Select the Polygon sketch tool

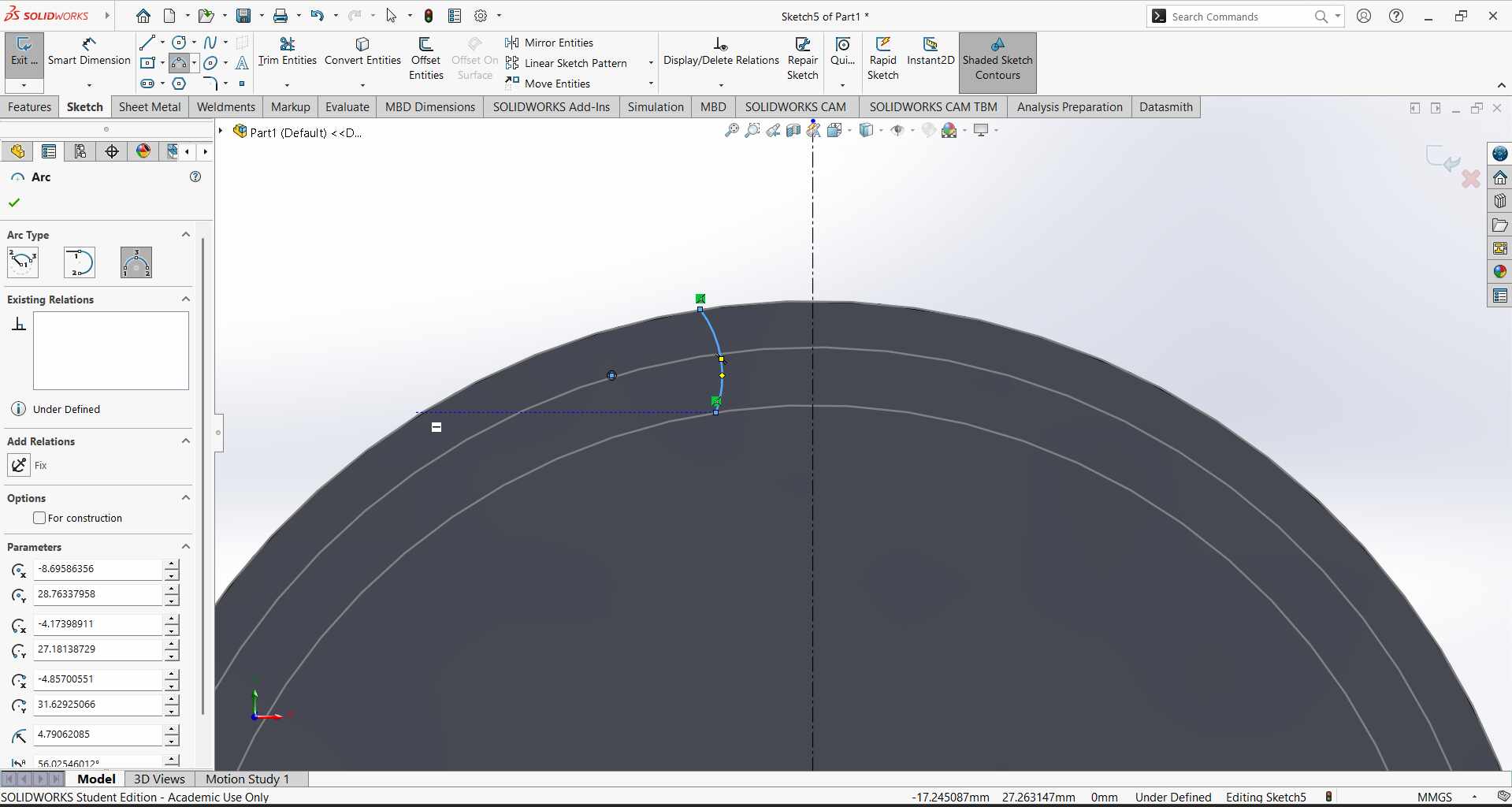(x=180, y=84)
